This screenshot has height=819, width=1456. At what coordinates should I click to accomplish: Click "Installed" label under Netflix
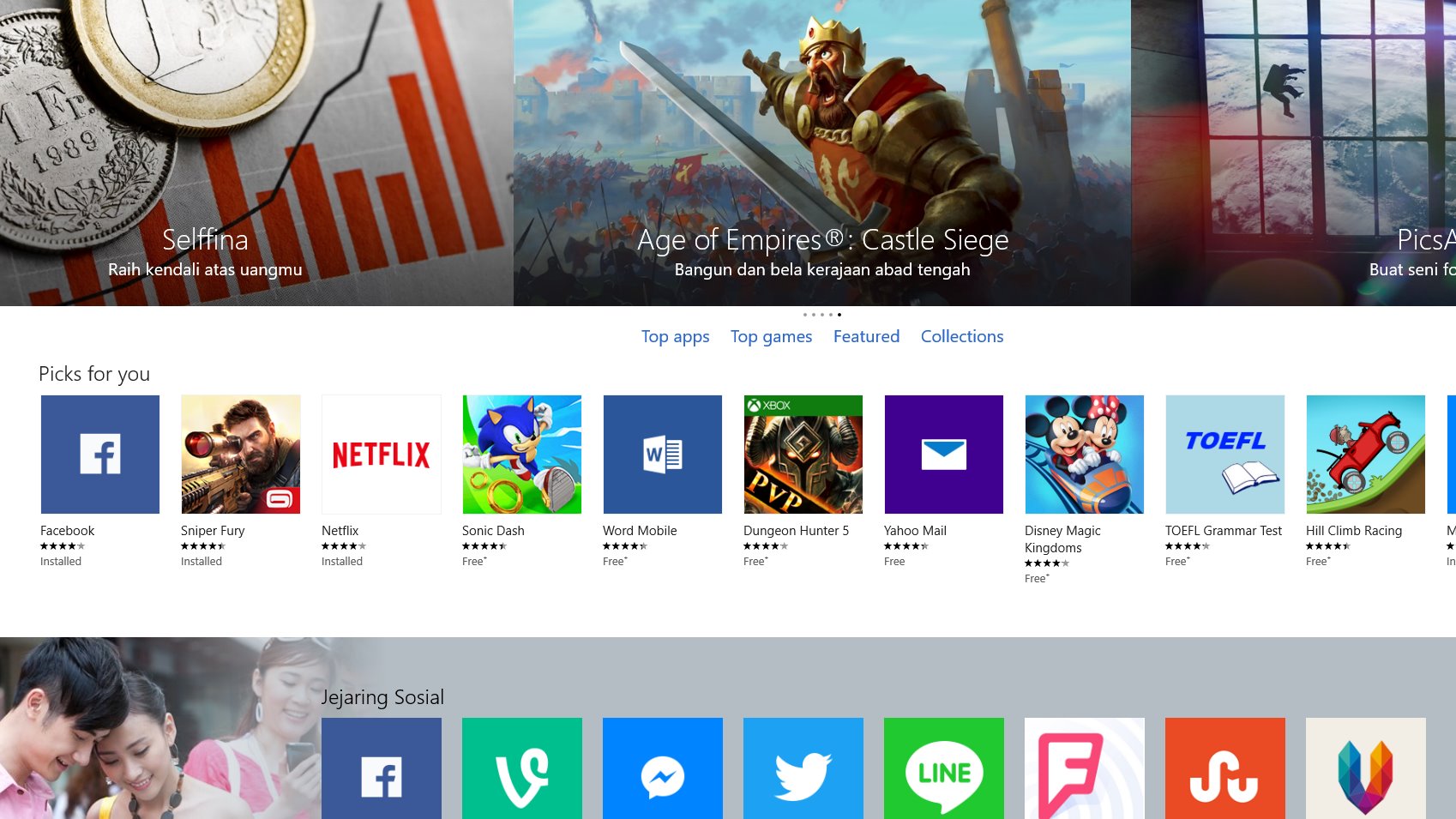click(x=342, y=562)
